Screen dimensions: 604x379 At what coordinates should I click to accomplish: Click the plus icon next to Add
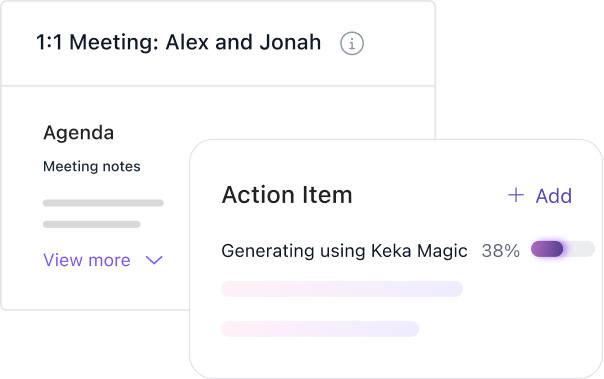click(516, 195)
